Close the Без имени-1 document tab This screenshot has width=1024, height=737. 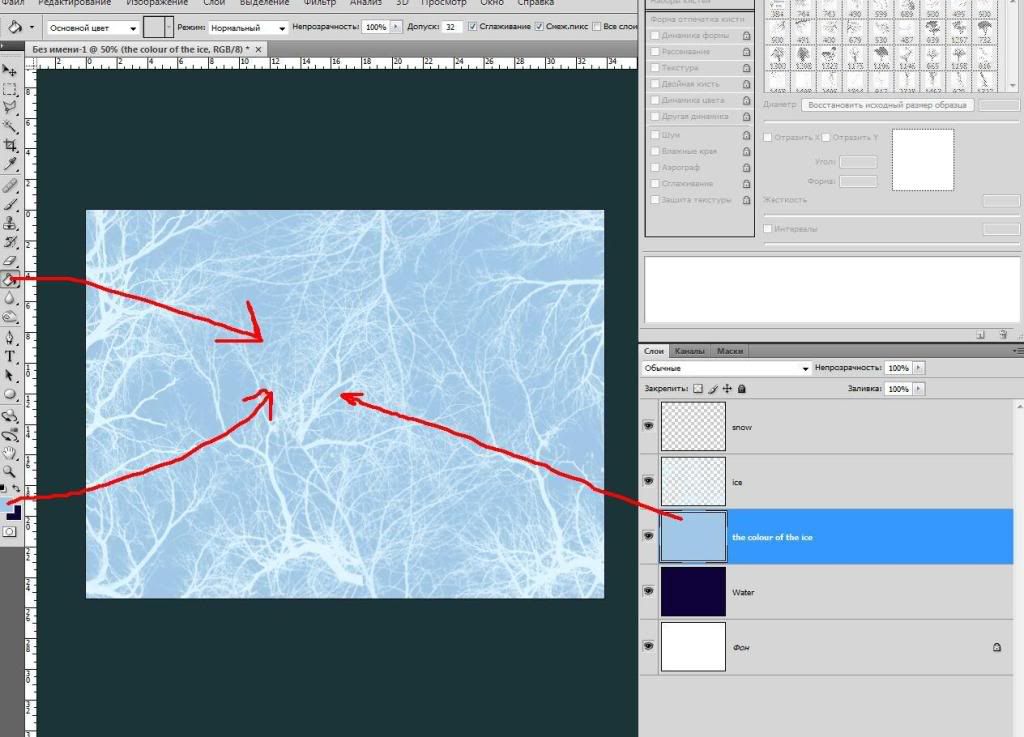pyautogui.click(x=259, y=50)
